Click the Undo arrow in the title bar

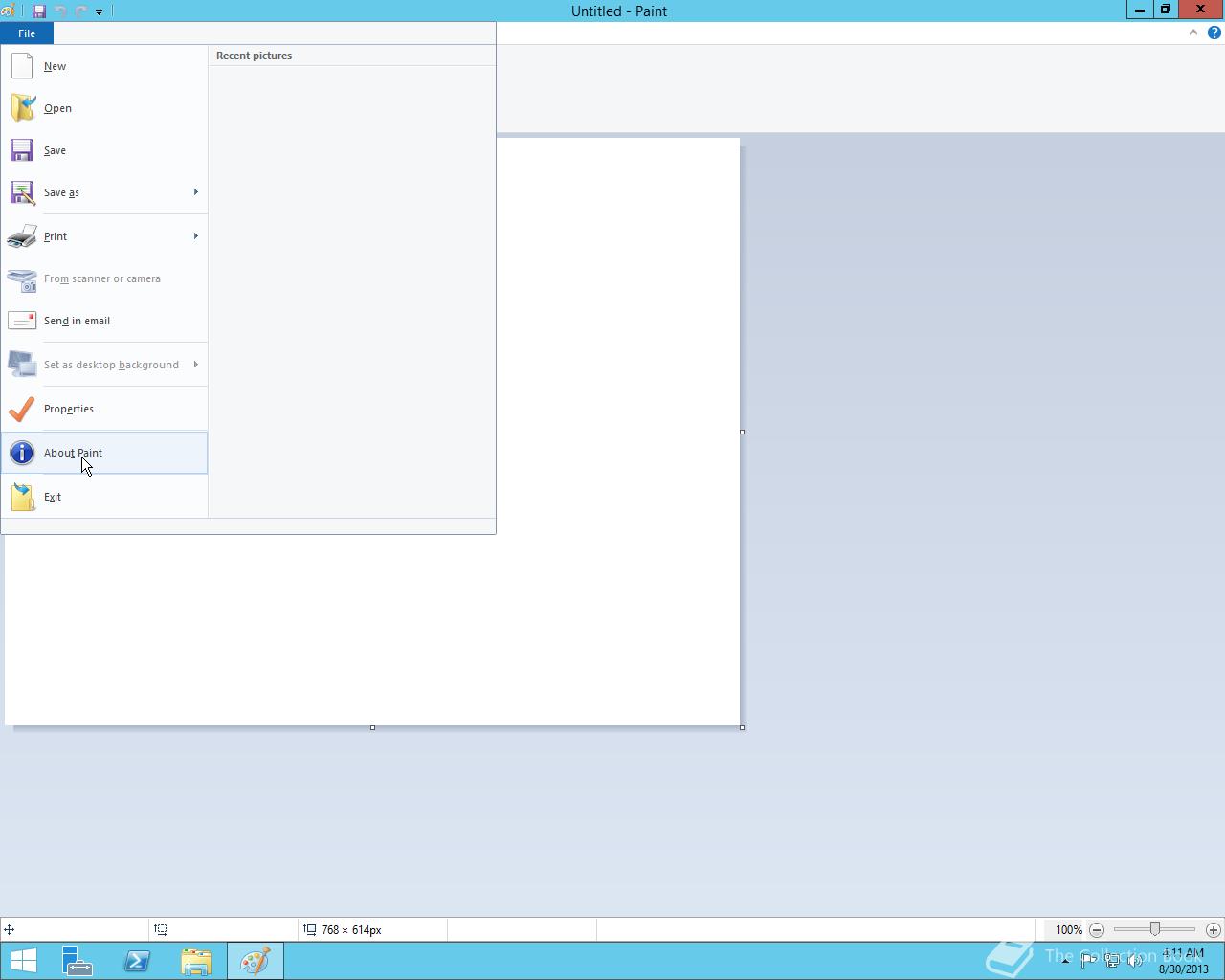click(x=60, y=11)
